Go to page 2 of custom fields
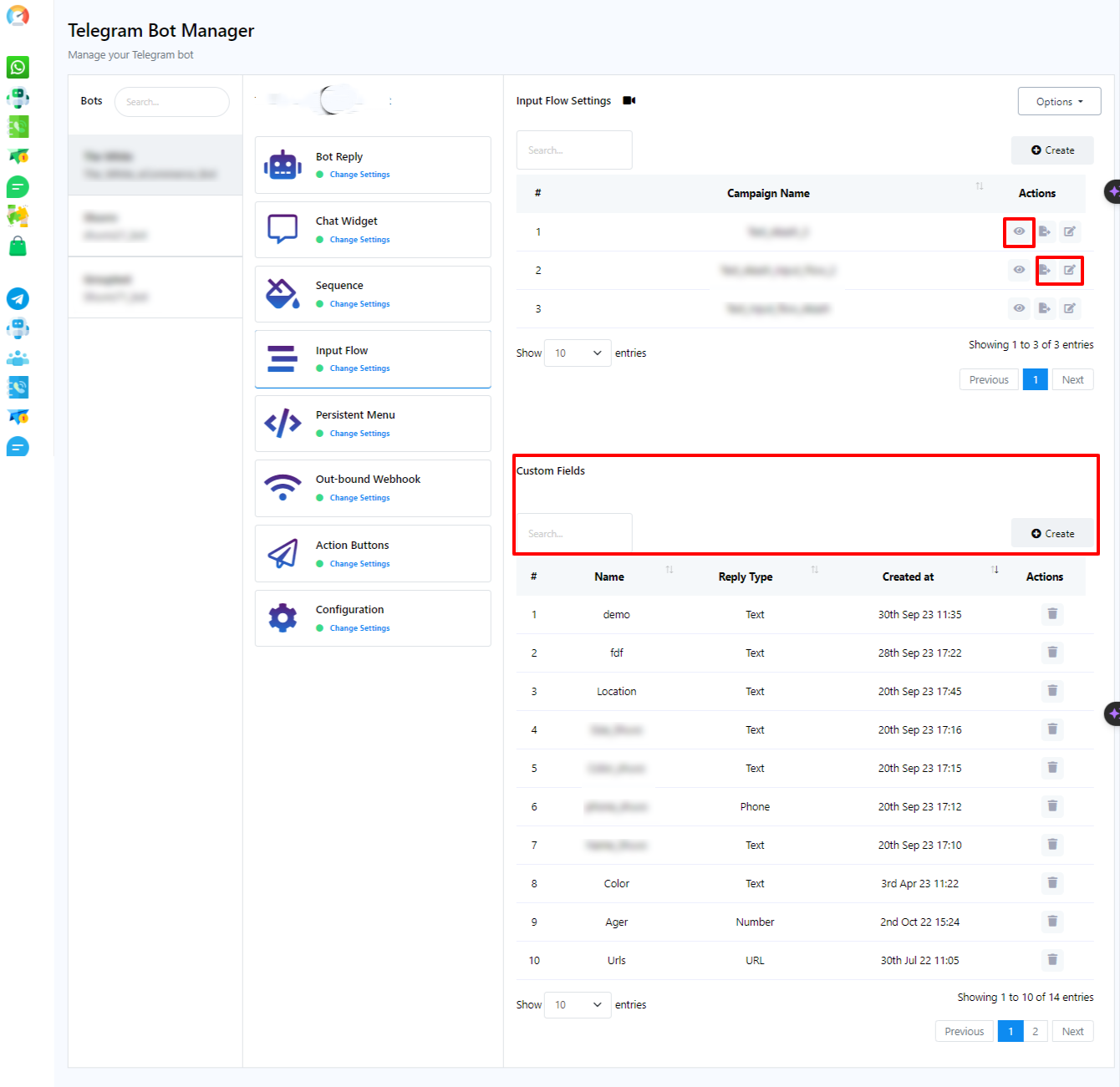The image size is (1120, 1087). pyautogui.click(x=1035, y=1031)
